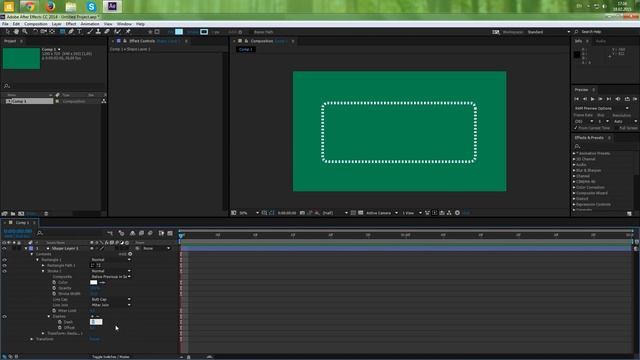Toggle Dashes visibility eye
The image size is (640, 360).
point(4,317)
